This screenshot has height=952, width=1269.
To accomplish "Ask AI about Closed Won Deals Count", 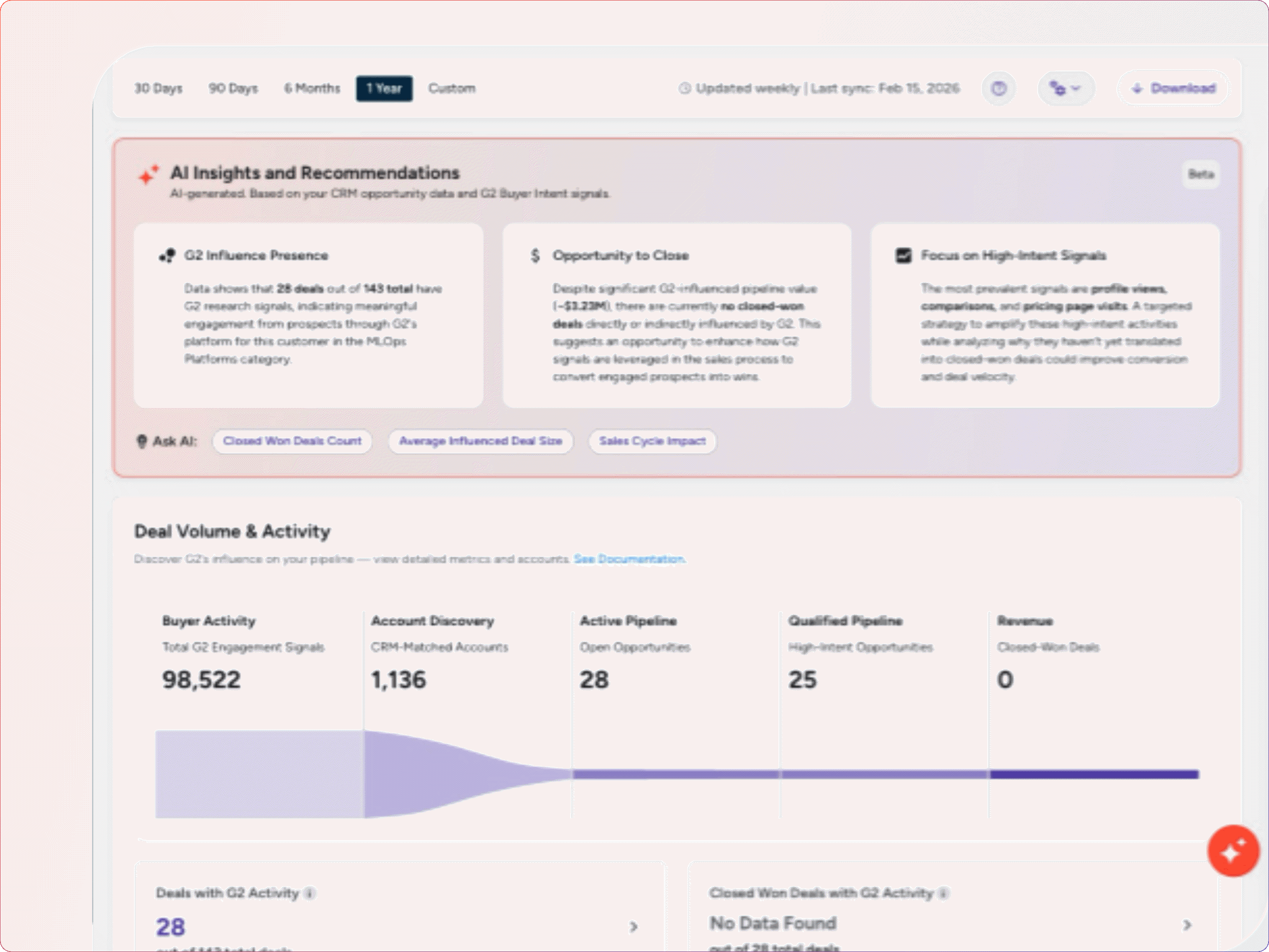I will [x=292, y=441].
